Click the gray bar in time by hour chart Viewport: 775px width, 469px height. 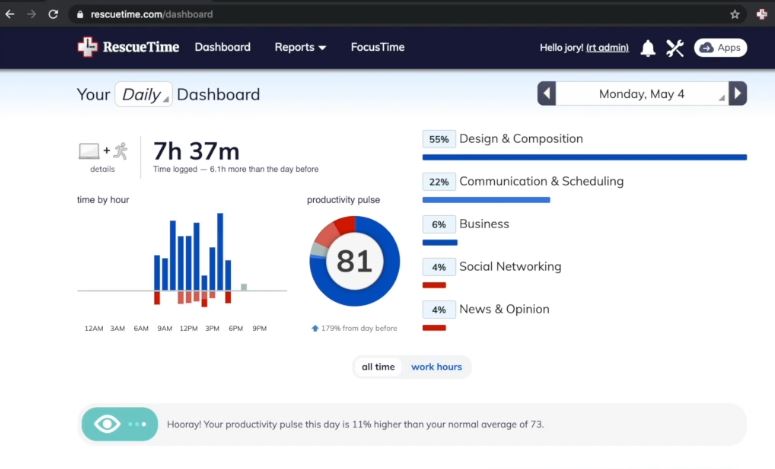coord(244,287)
